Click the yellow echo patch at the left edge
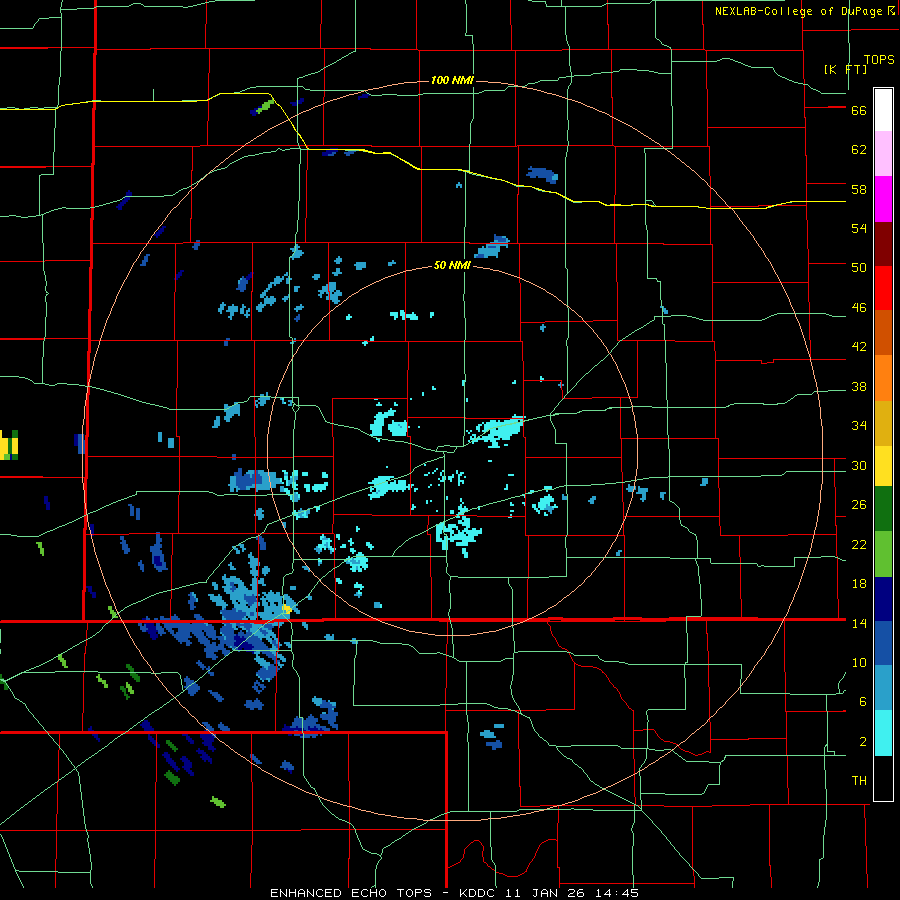This screenshot has height=900, width=900. (x=7, y=446)
